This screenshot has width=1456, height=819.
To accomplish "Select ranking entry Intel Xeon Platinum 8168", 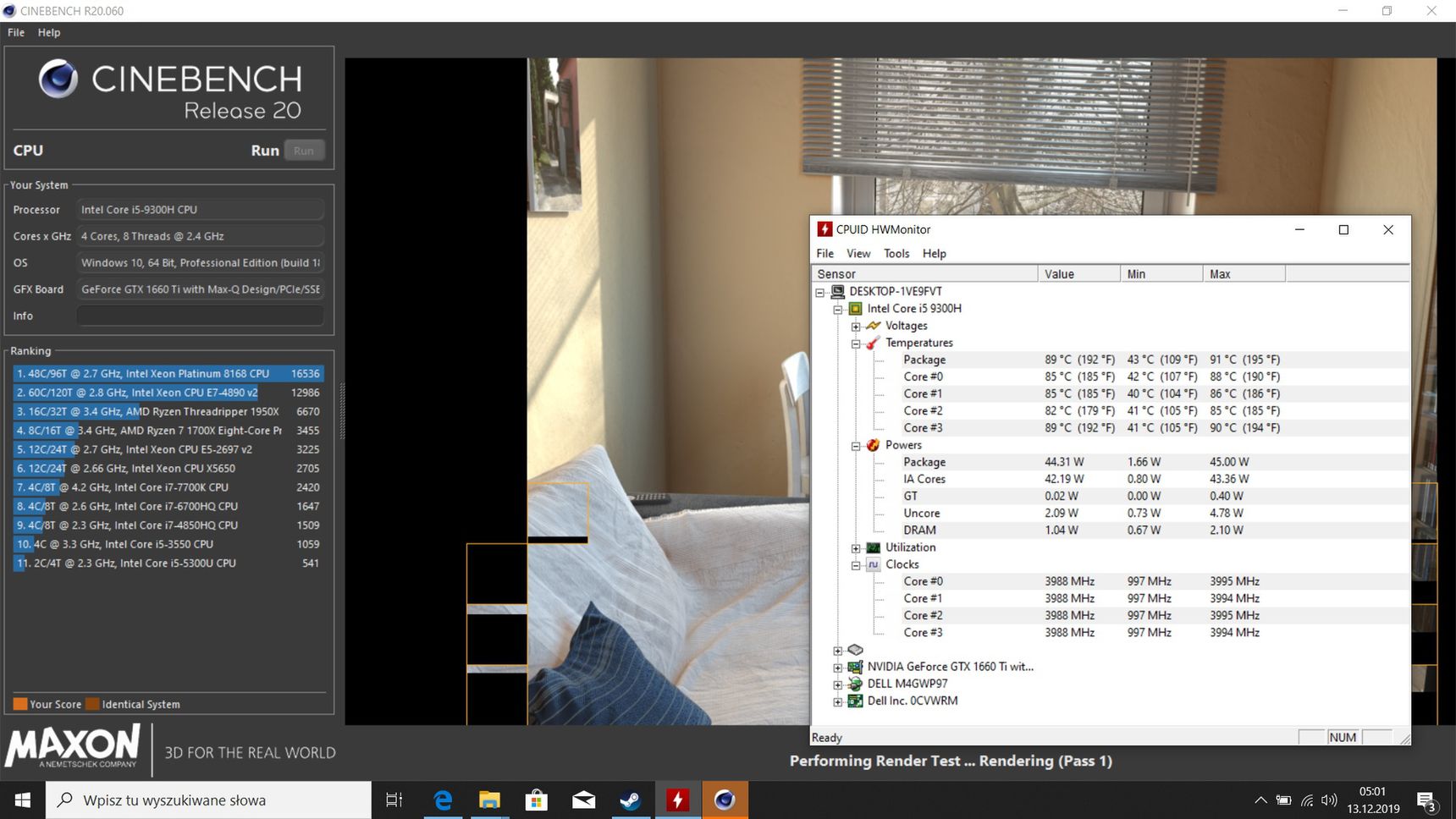I will pos(168,373).
